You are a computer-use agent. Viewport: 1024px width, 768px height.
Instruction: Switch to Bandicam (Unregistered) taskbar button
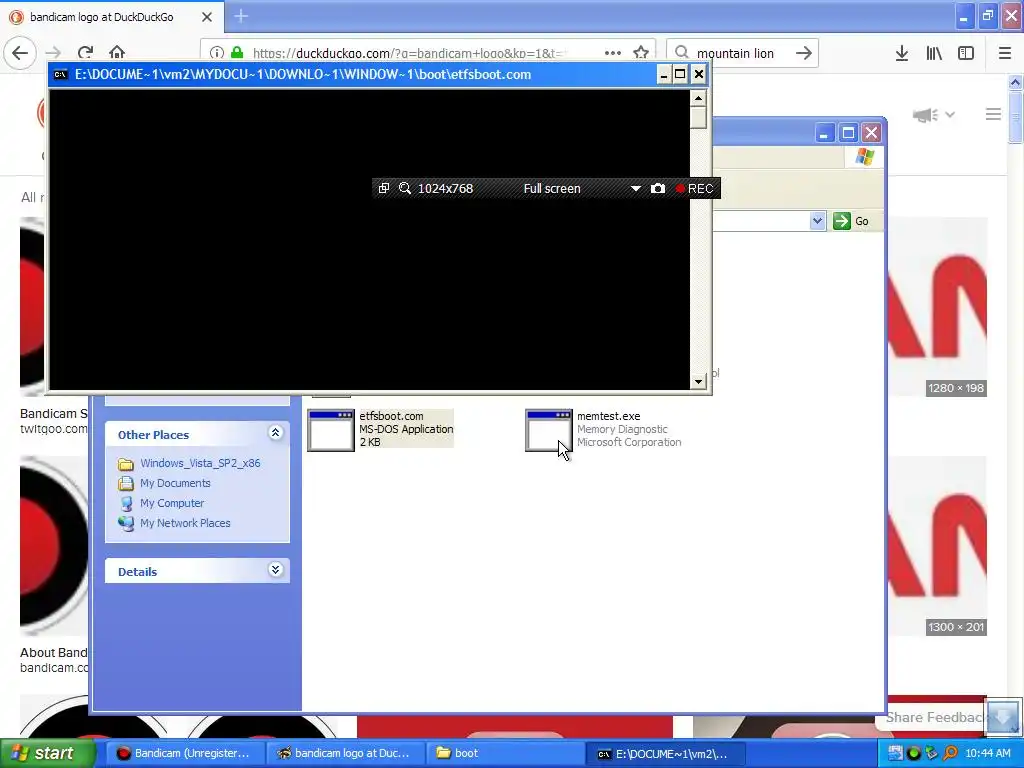(x=185, y=753)
